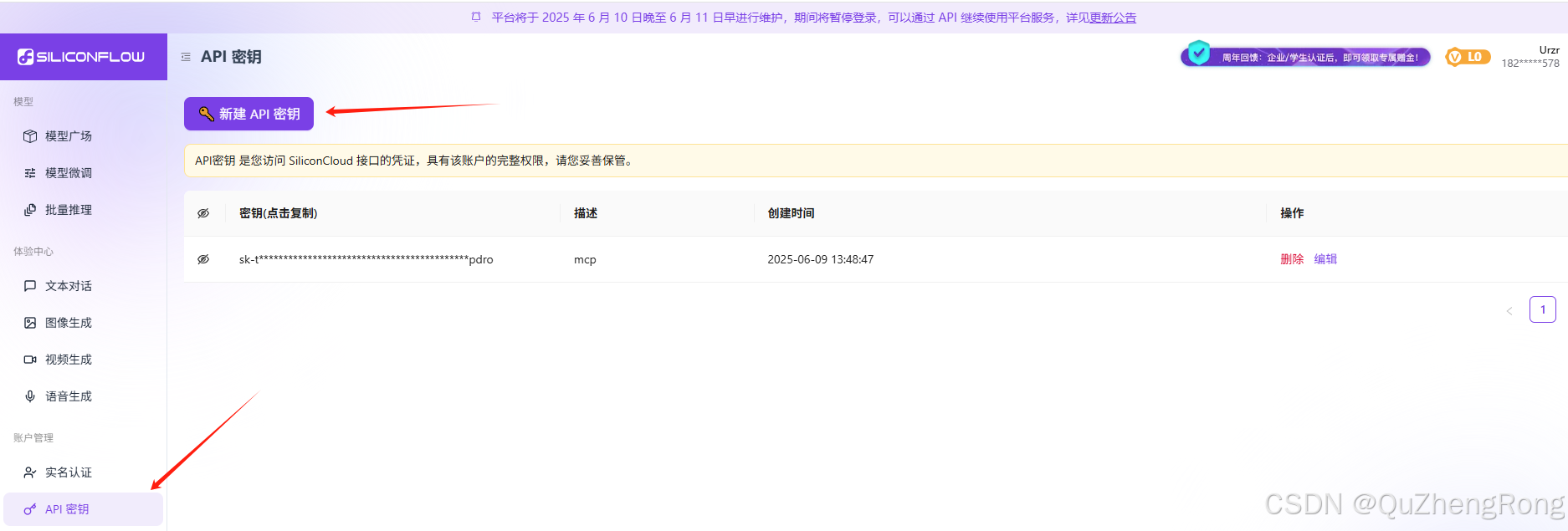Toggle visibility of all keys in table header
1568x531 pixels.
pos(203,213)
